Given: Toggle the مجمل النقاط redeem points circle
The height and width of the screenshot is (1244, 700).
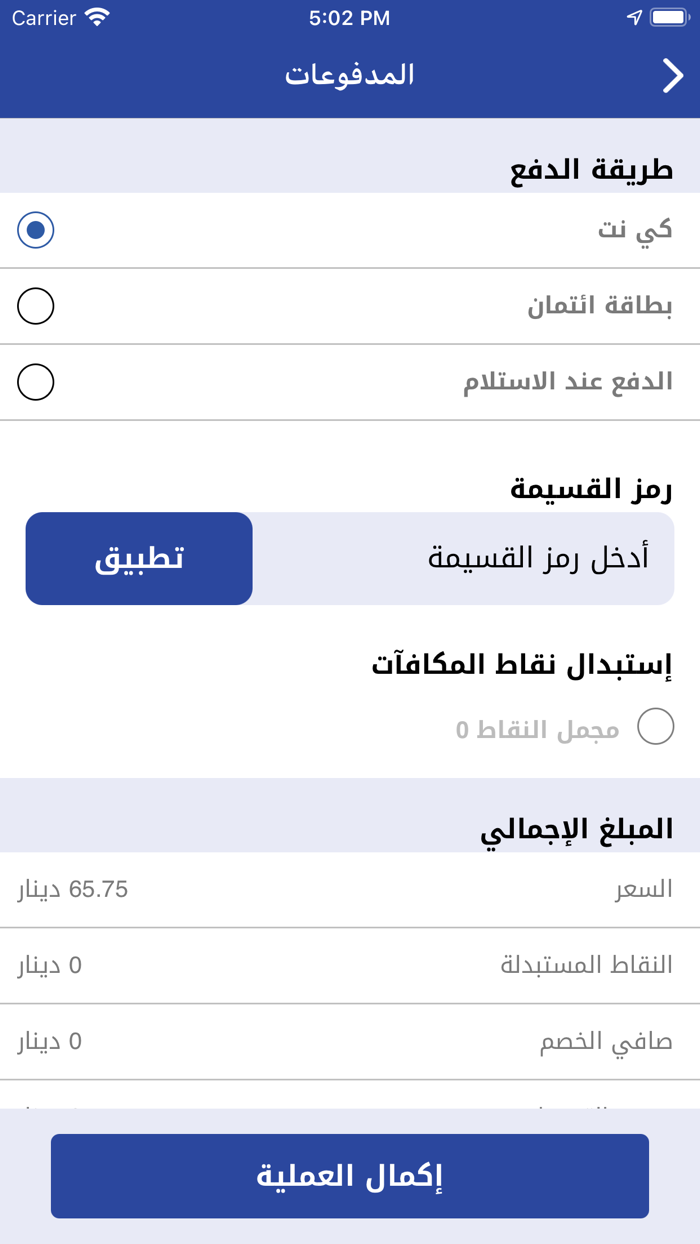Looking at the screenshot, I should coord(656,727).
